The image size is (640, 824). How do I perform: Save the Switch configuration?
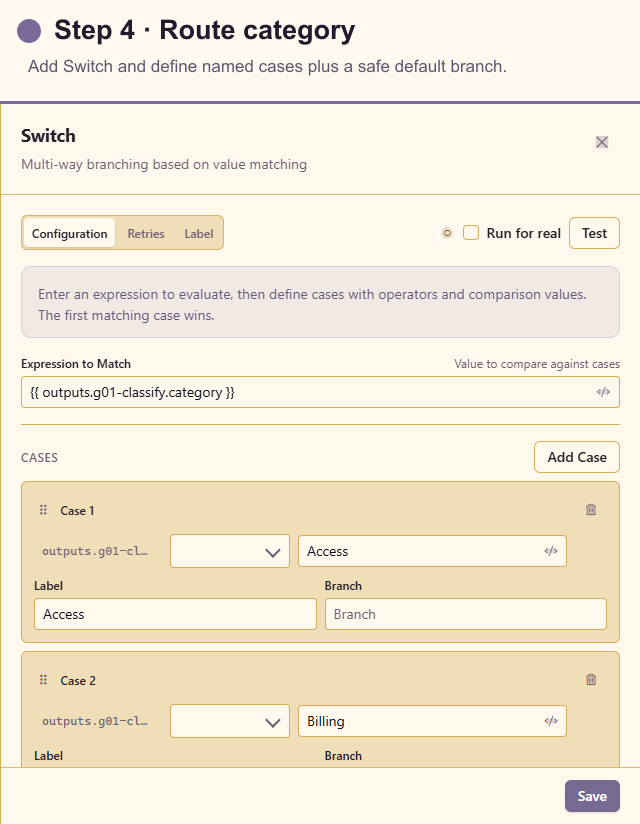click(x=592, y=796)
